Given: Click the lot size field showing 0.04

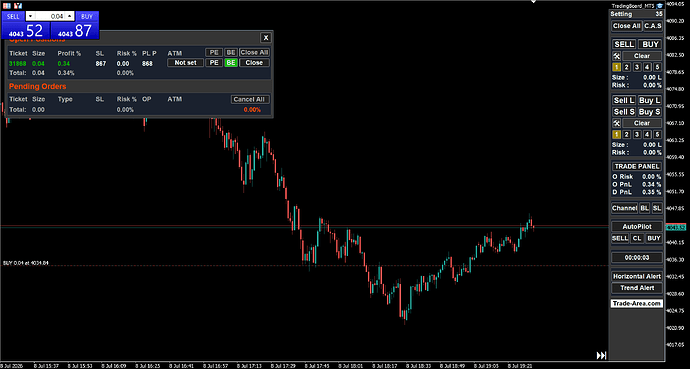Looking at the screenshot, I should (x=51, y=17).
